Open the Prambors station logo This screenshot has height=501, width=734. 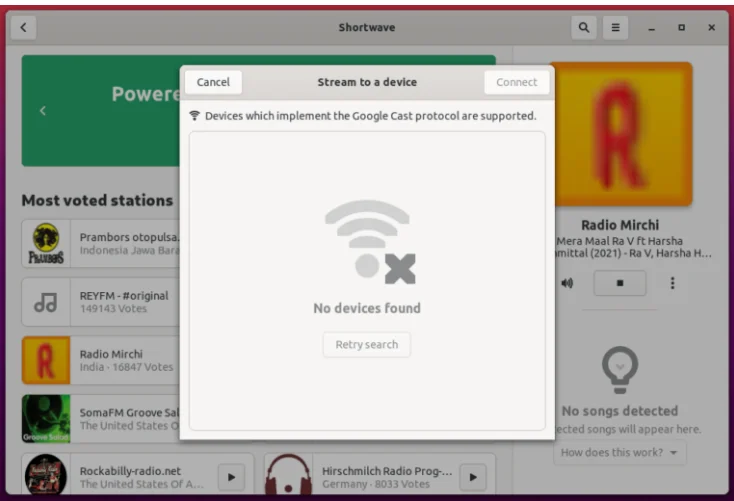click(46, 244)
